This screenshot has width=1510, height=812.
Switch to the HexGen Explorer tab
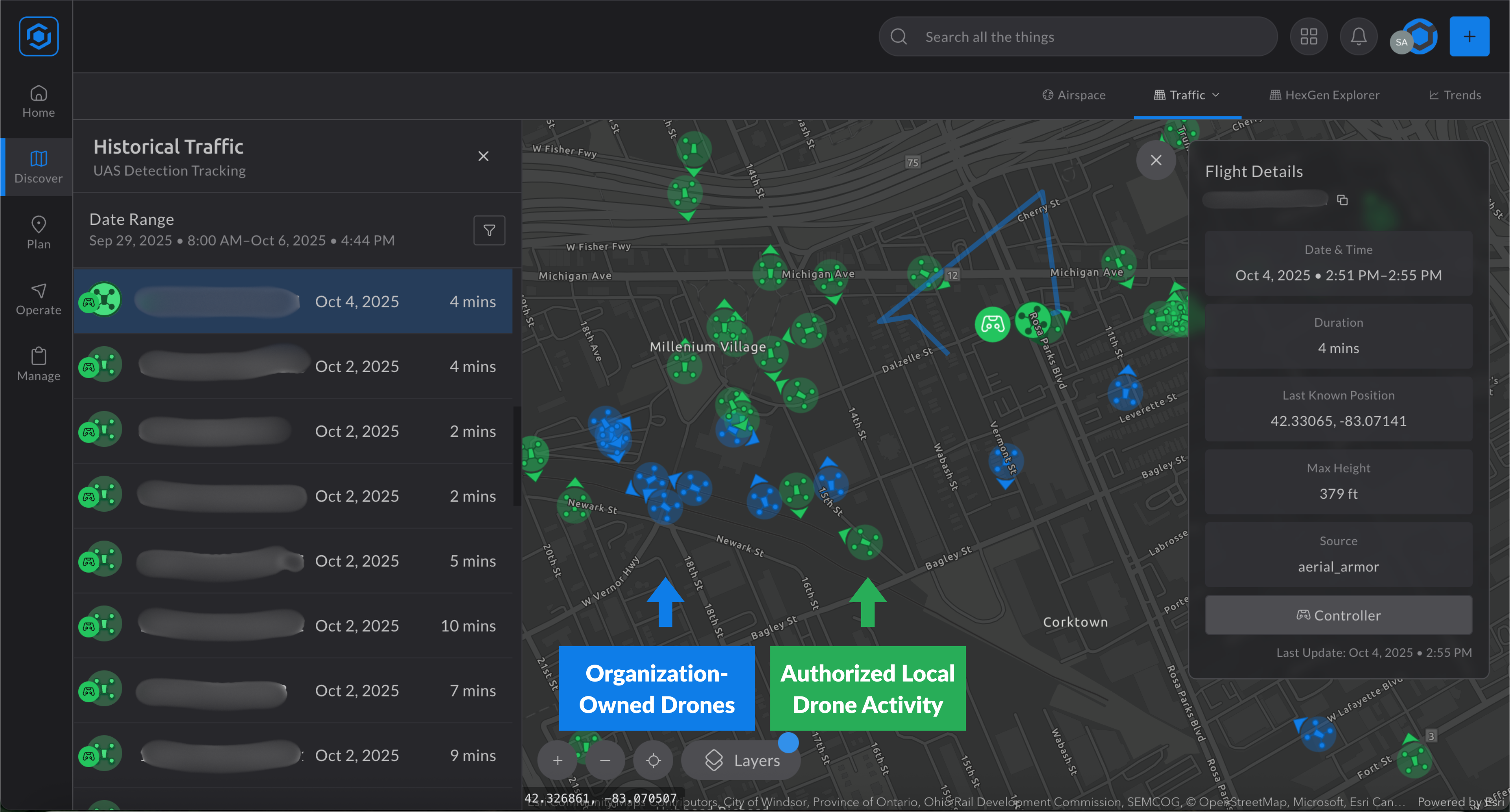(x=1324, y=95)
